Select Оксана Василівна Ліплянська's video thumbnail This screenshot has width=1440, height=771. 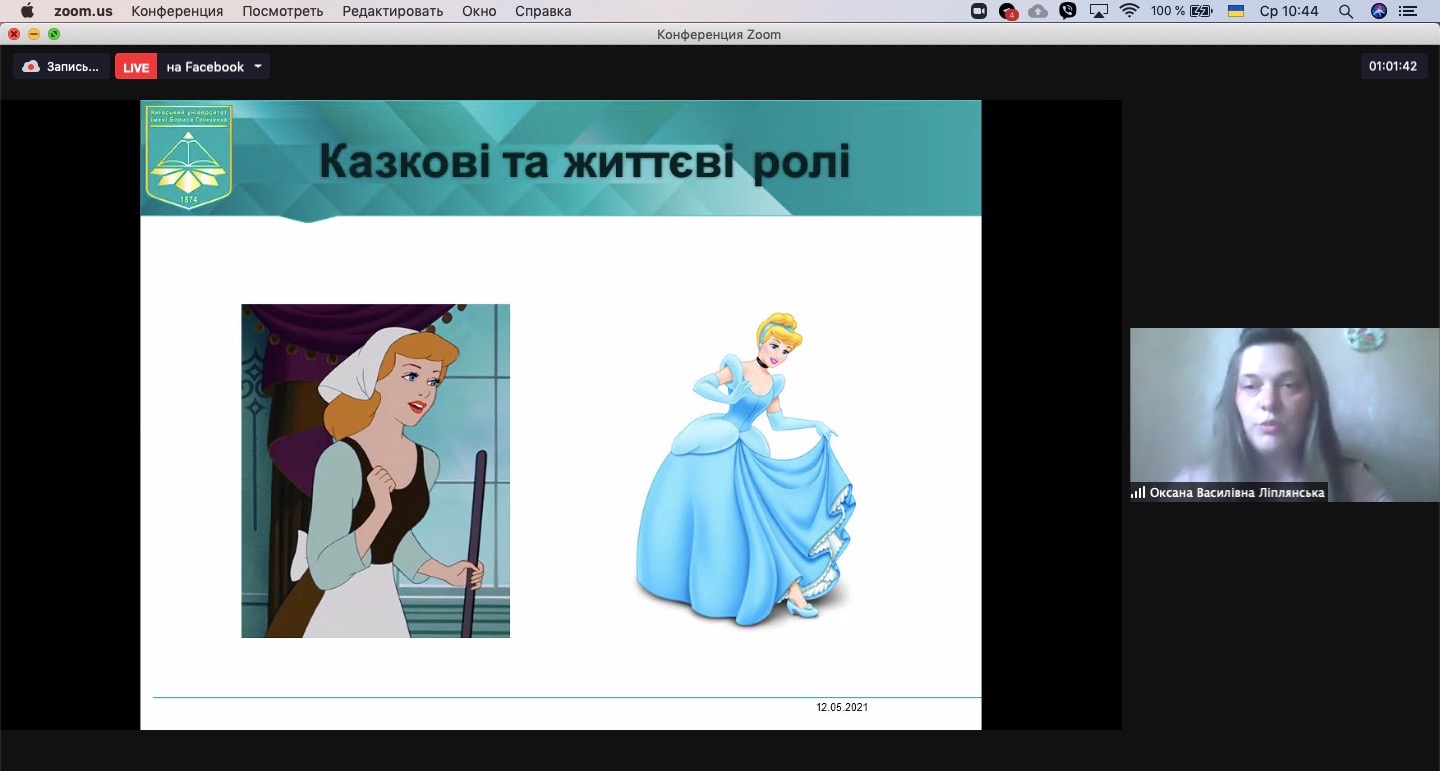tap(1284, 414)
